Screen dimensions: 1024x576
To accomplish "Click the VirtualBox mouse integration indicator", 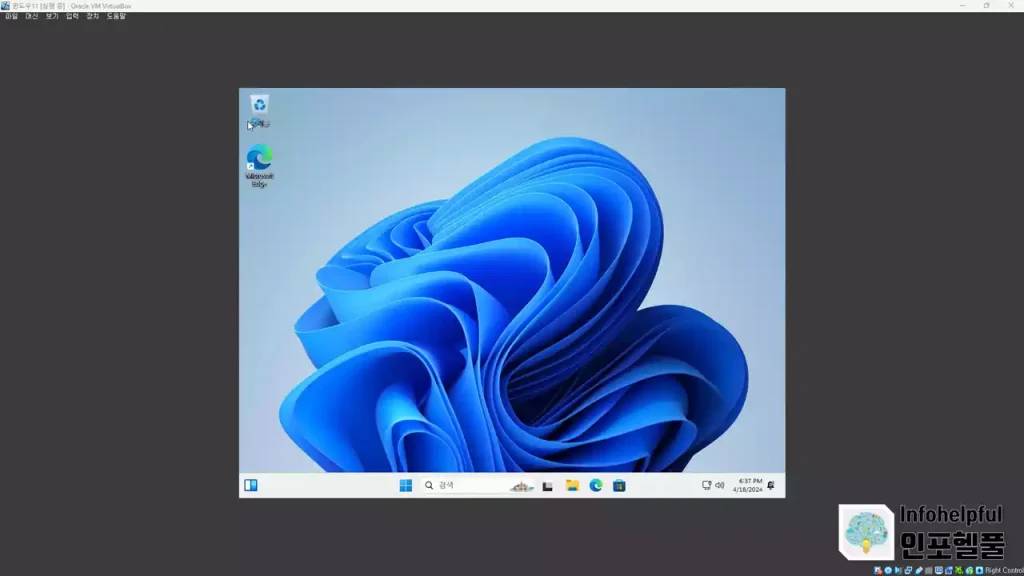I will pos(969,571).
